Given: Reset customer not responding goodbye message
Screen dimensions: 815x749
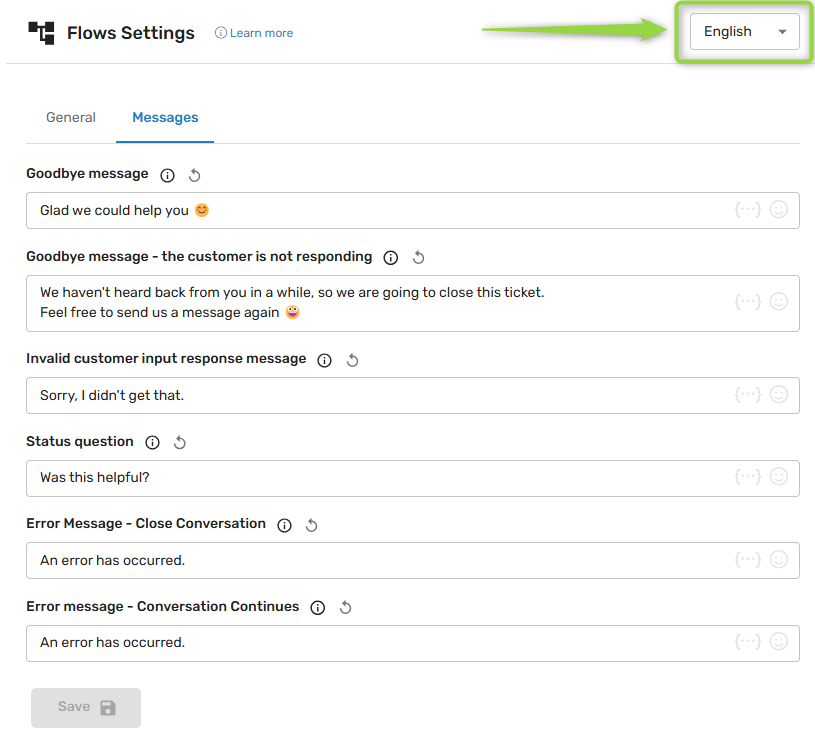Looking at the screenshot, I should pos(419,257).
